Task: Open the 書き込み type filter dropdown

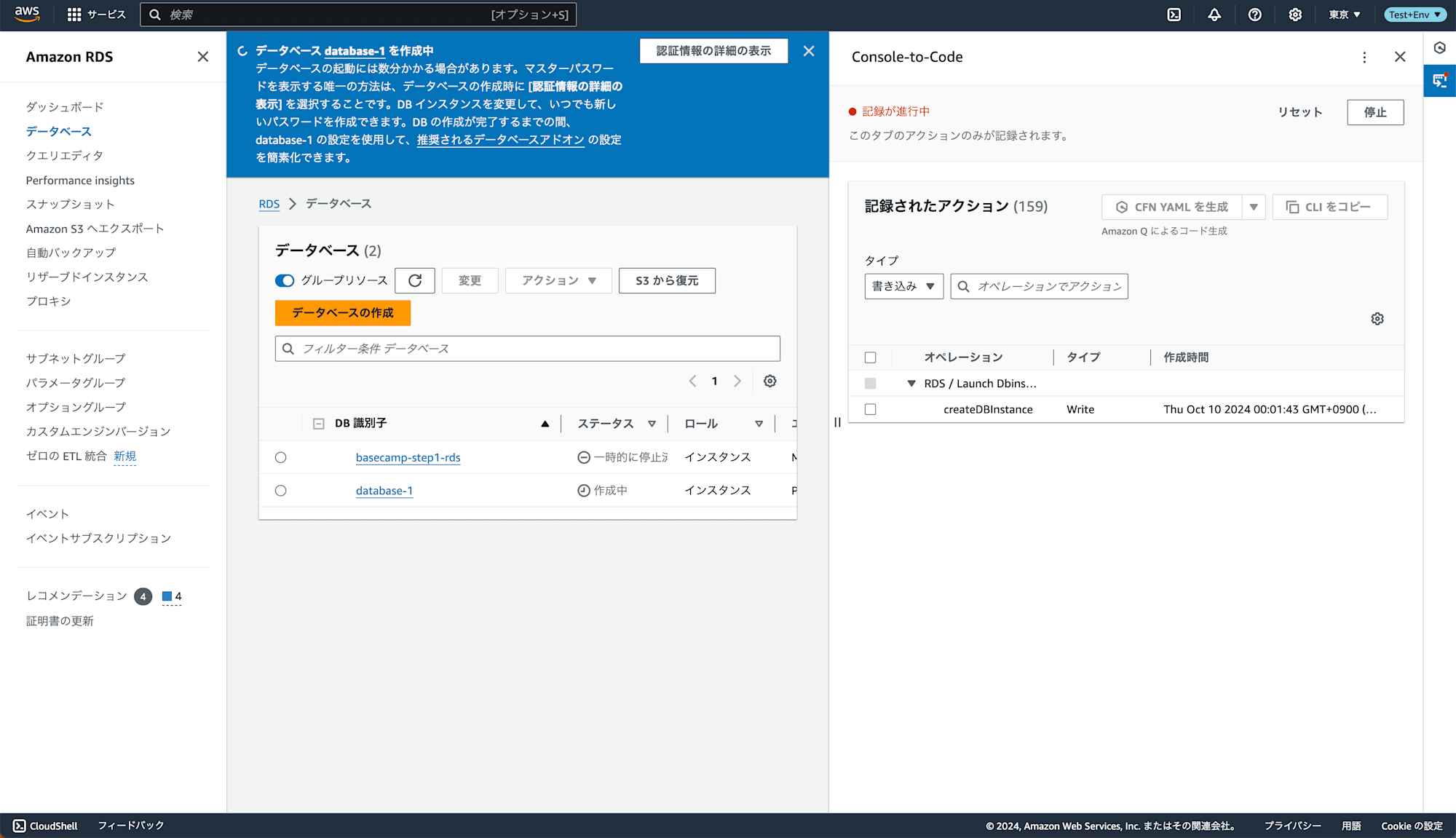Action: [x=903, y=286]
